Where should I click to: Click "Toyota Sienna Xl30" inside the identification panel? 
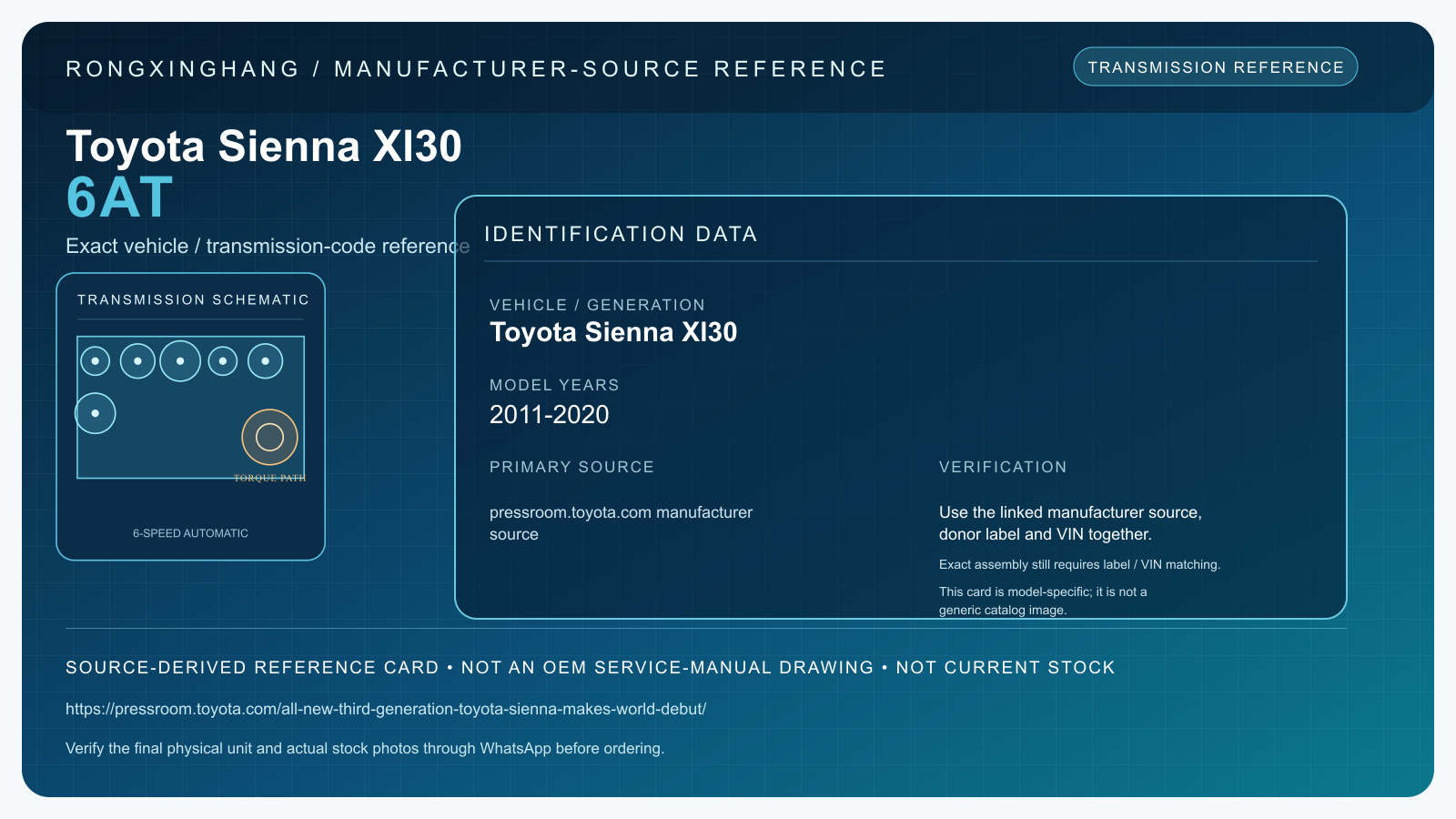pyautogui.click(x=613, y=332)
